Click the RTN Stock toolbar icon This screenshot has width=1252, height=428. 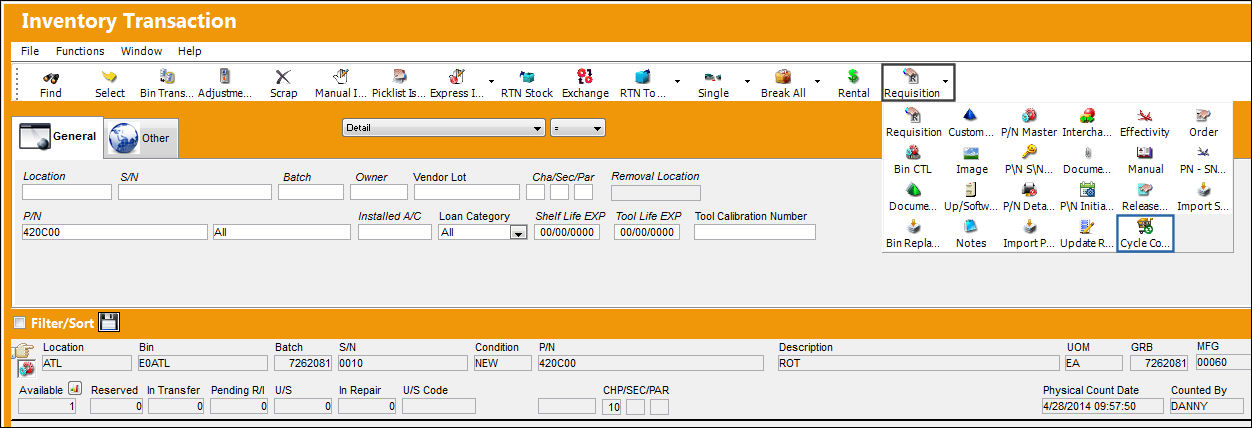tap(527, 77)
